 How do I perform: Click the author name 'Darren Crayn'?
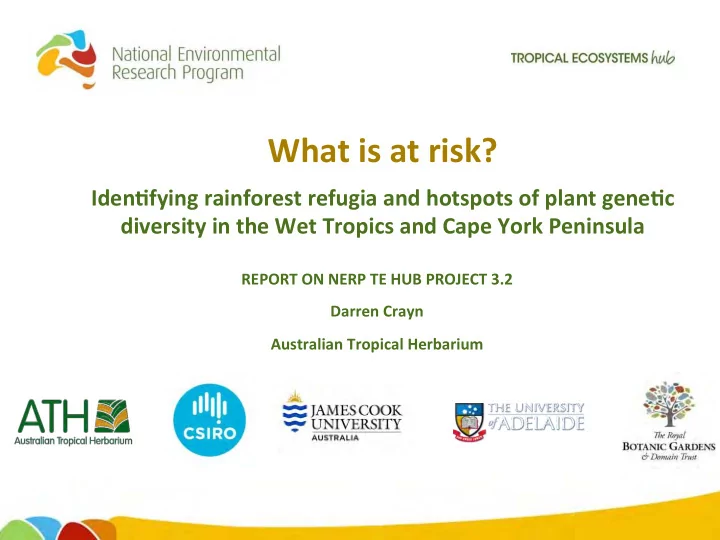click(377, 311)
